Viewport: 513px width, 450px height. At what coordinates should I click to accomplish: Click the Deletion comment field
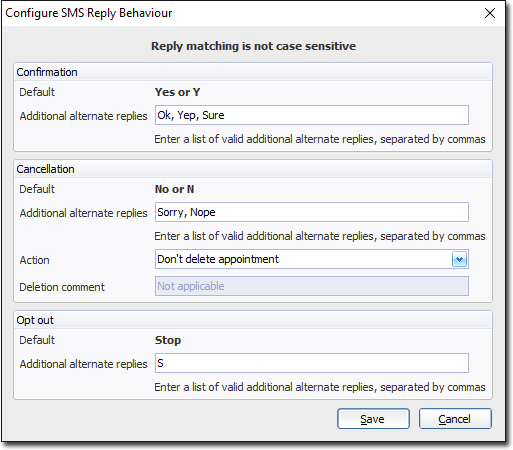point(312,286)
